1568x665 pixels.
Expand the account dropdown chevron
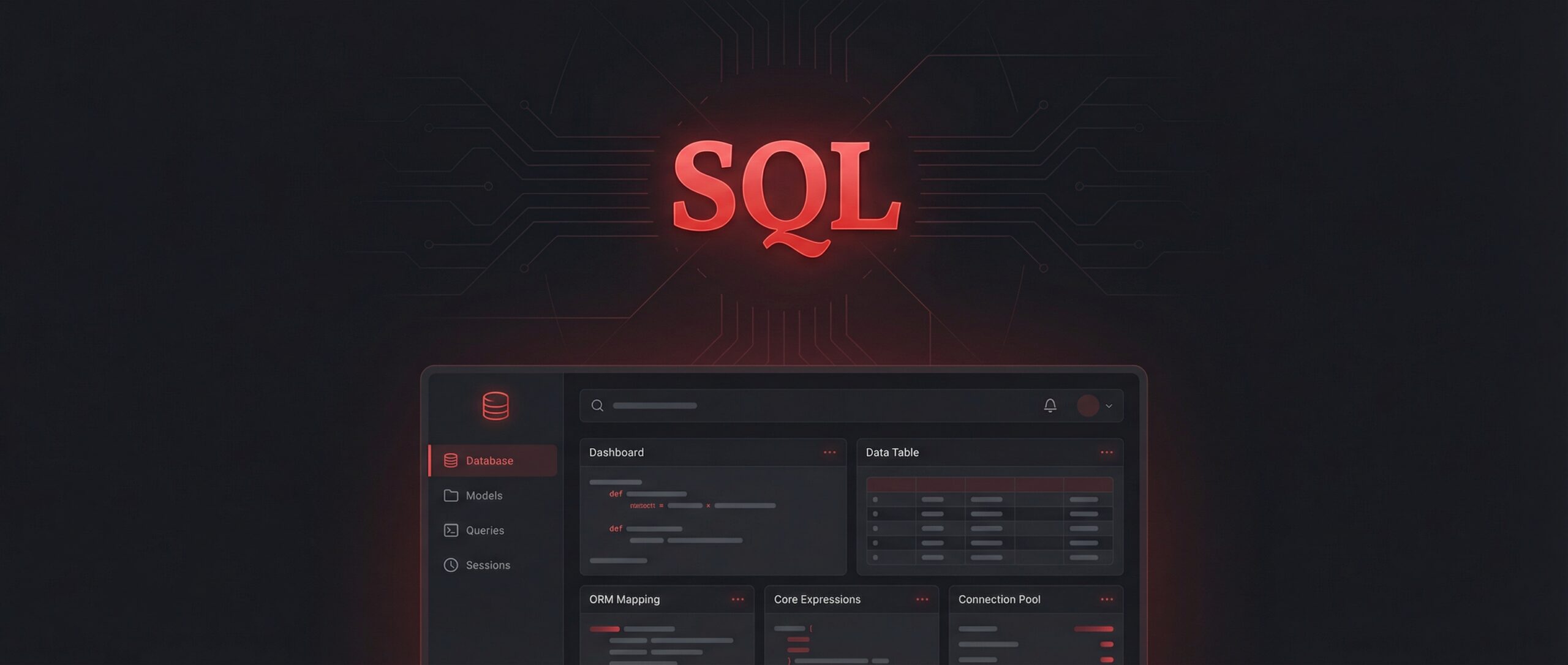coord(1109,406)
